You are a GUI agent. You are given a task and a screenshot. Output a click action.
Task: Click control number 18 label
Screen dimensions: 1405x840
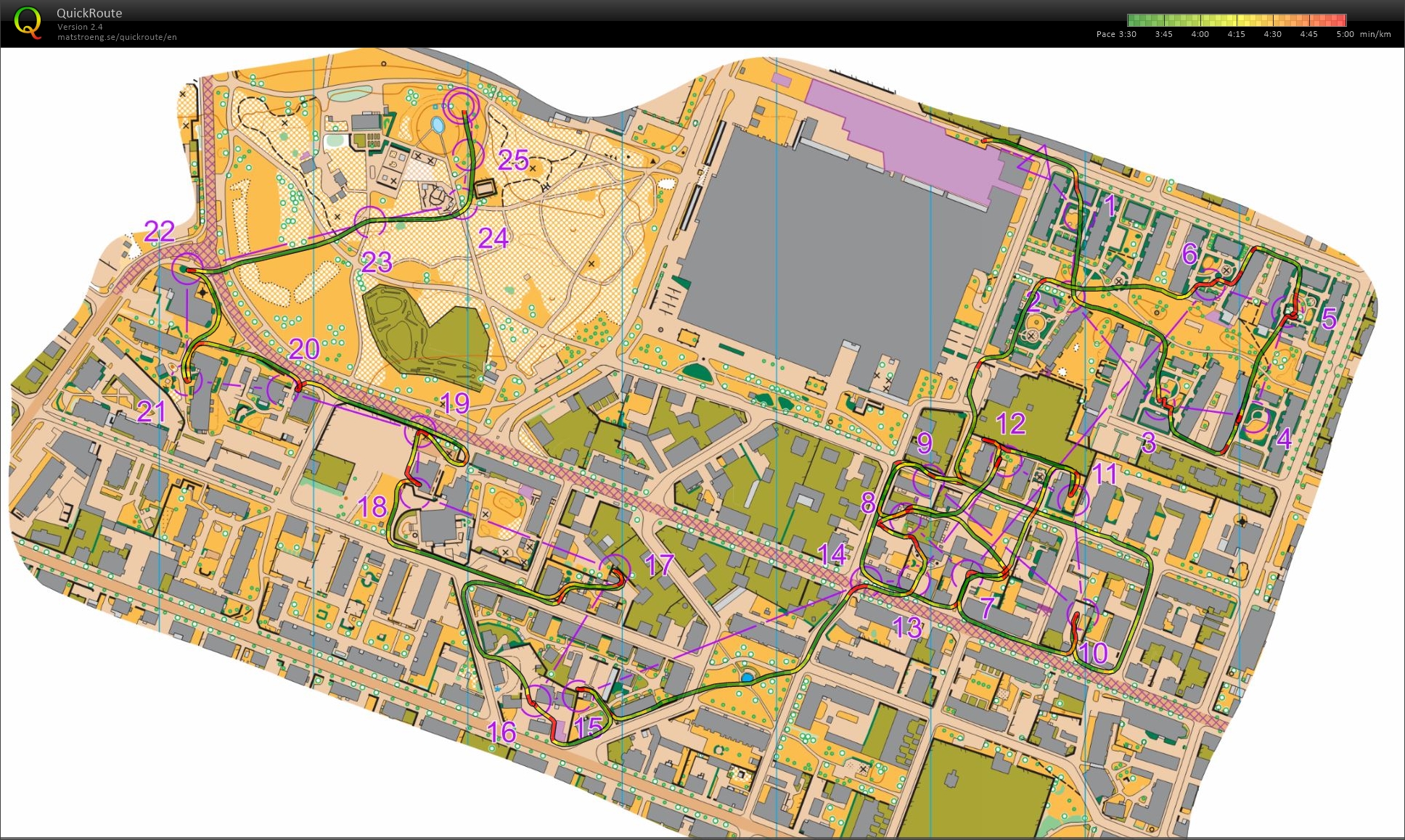tap(372, 507)
